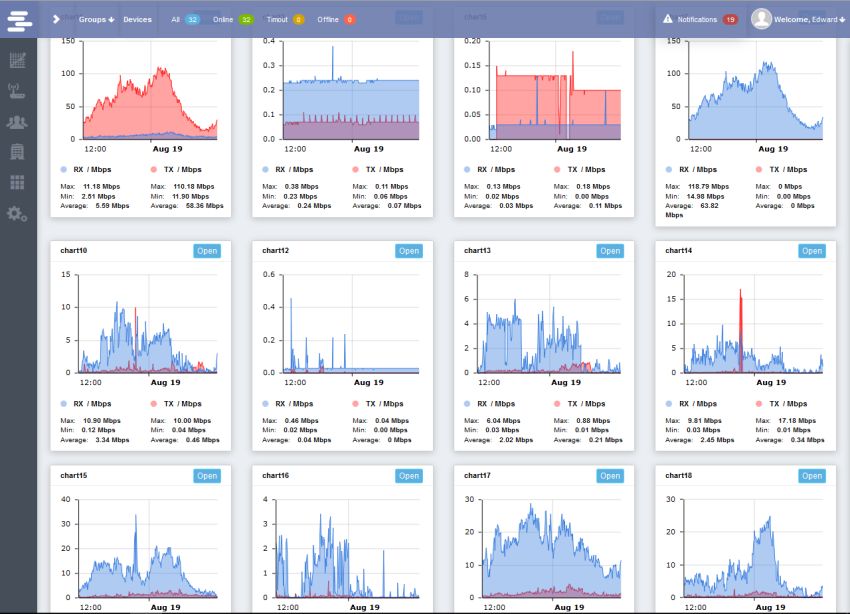Click the "58.36 Mbps" average TX value

204,206
